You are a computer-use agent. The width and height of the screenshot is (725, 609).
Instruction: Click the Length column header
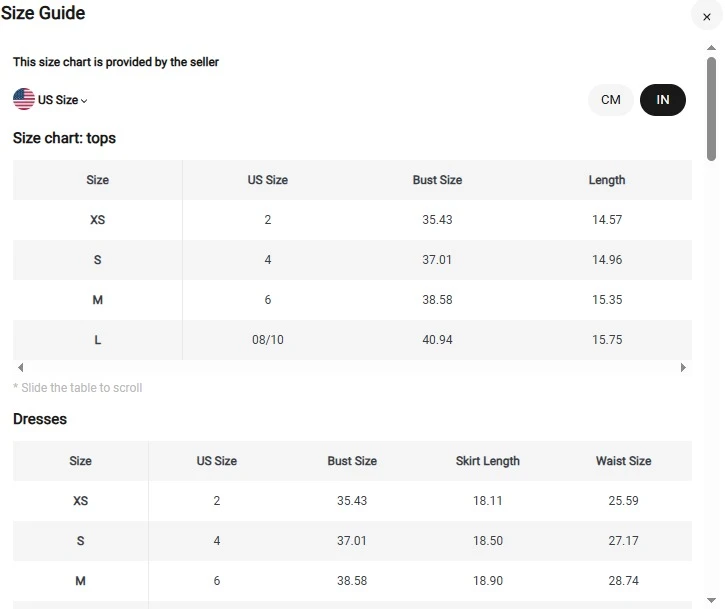(x=606, y=180)
